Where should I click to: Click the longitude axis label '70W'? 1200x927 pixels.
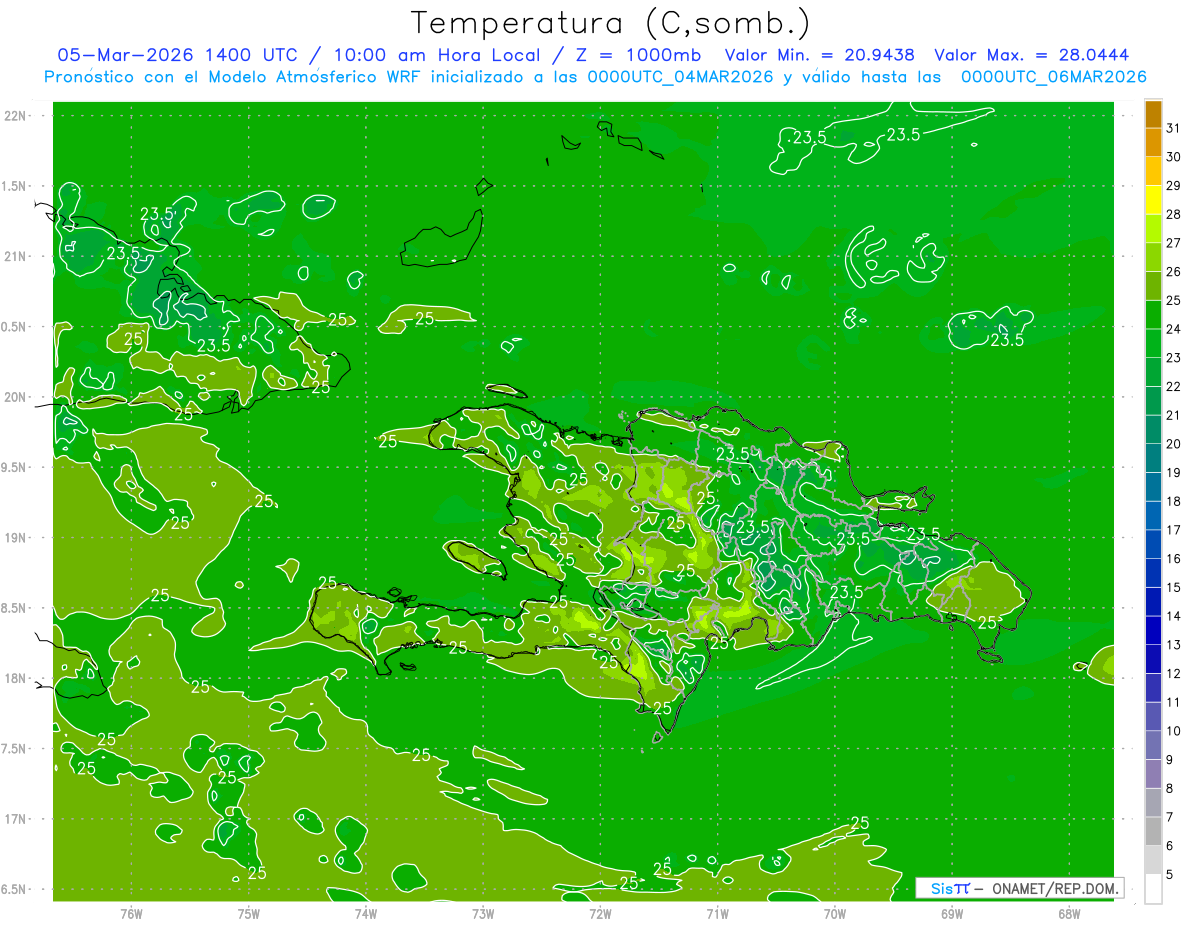(x=834, y=913)
